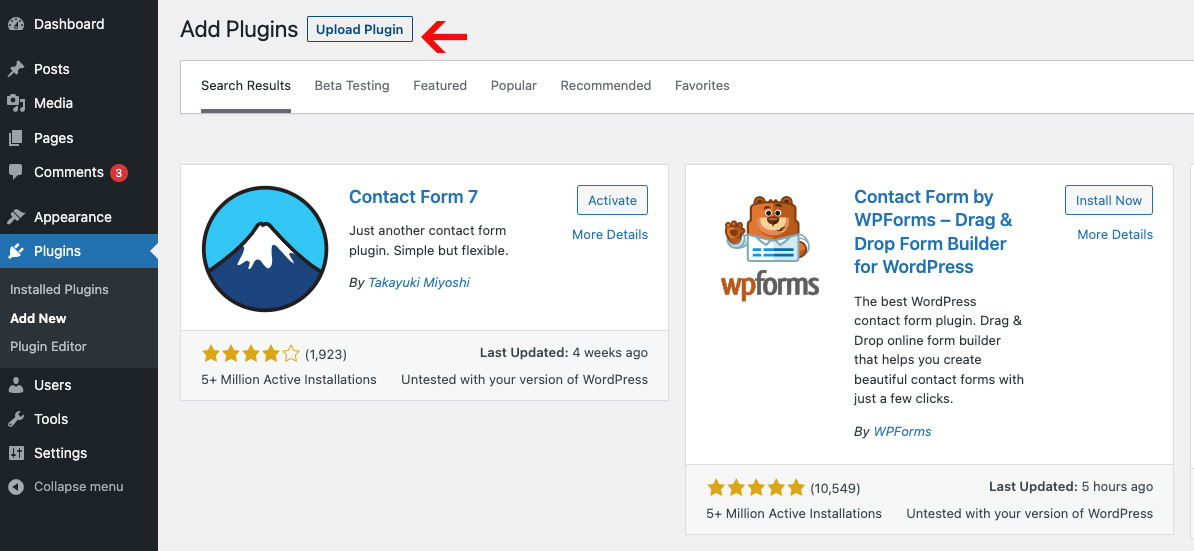Screen dimensions: 1194x551
Task: Open More Details for Contact Form 7
Action: [x=610, y=234]
